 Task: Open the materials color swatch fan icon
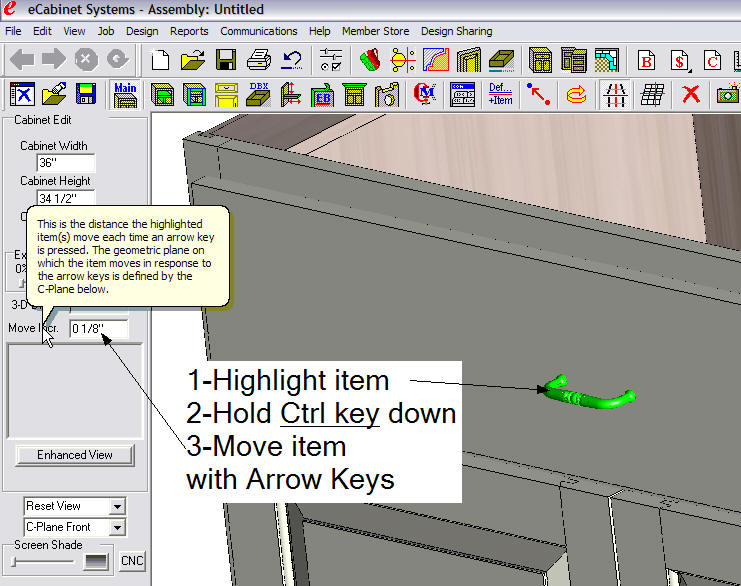(370, 60)
